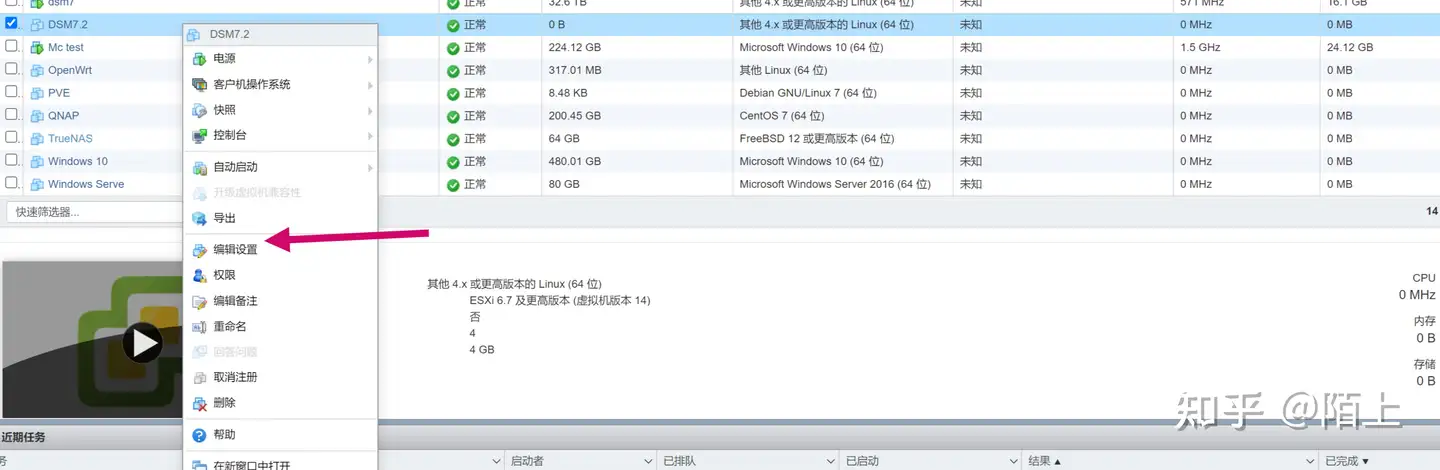Check the Mc test row checkbox
This screenshot has height=470, width=1440.
pos(12,46)
